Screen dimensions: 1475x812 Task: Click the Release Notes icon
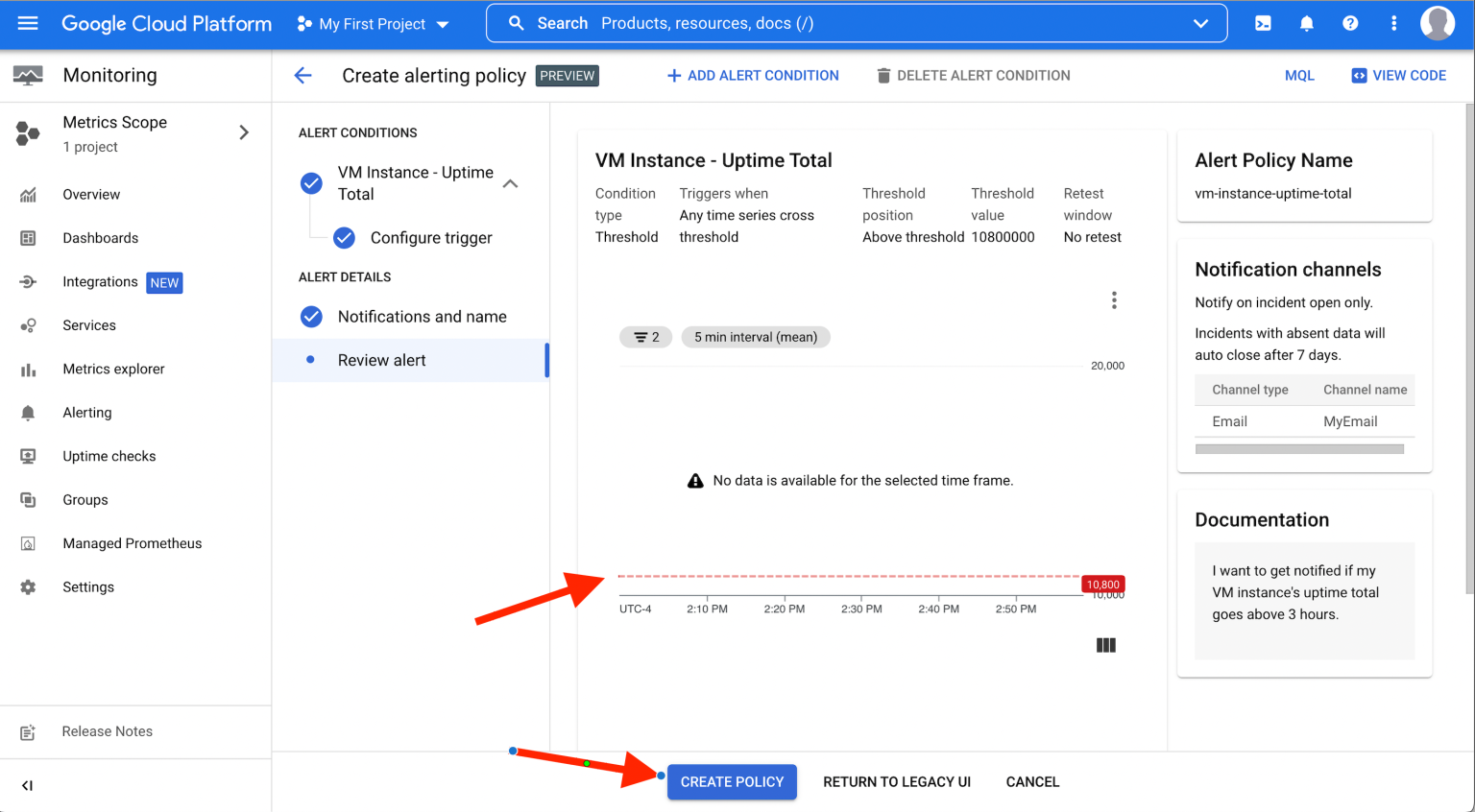click(x=28, y=732)
